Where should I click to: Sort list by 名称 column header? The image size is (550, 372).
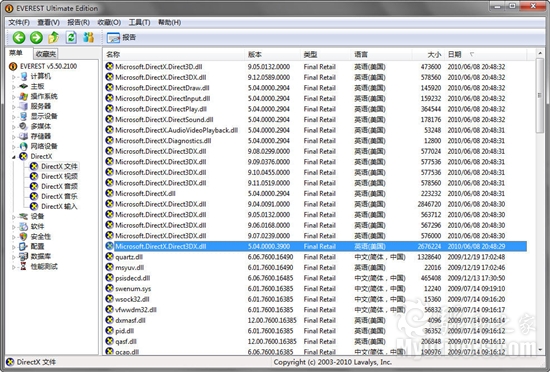coord(174,54)
